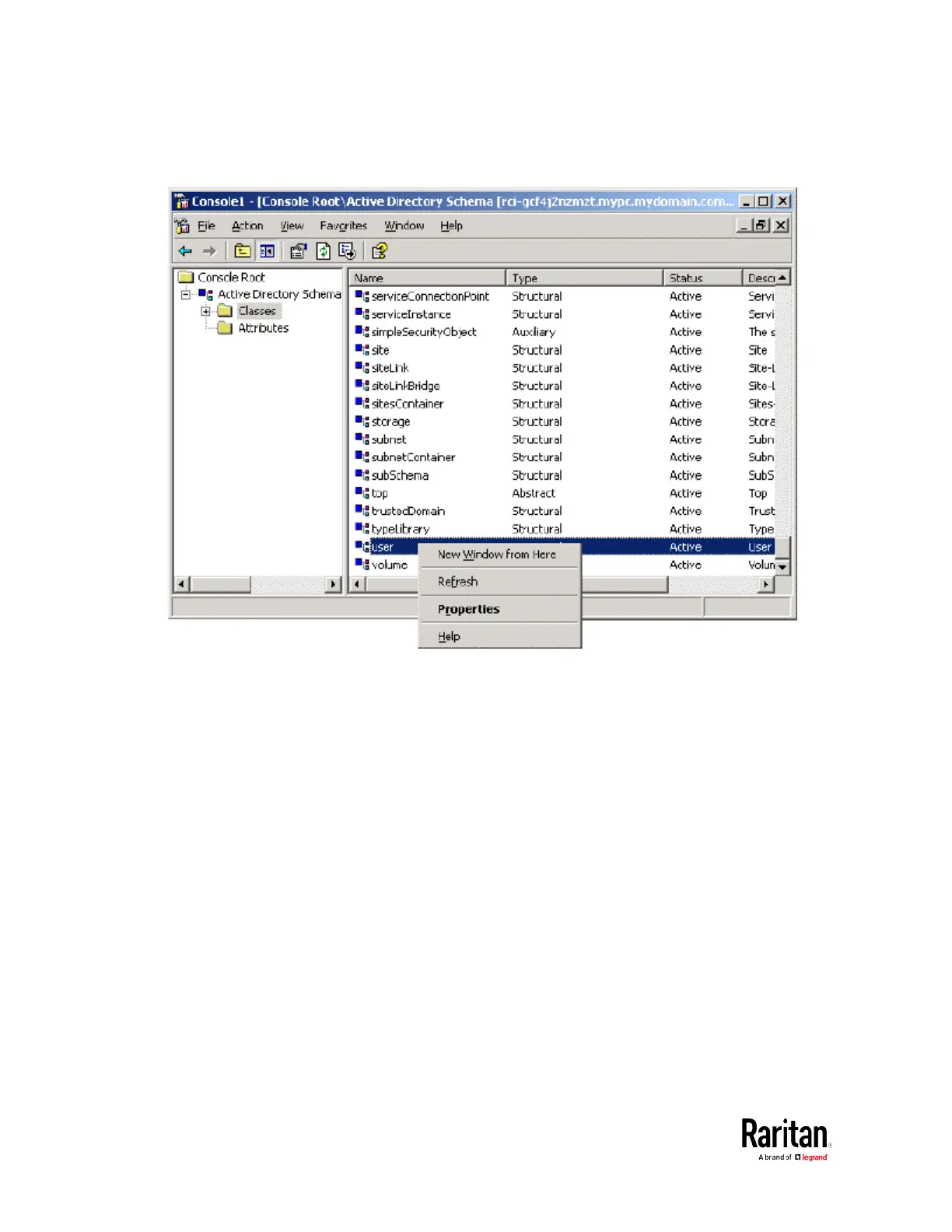Click the Up one level folder icon

click(243, 251)
